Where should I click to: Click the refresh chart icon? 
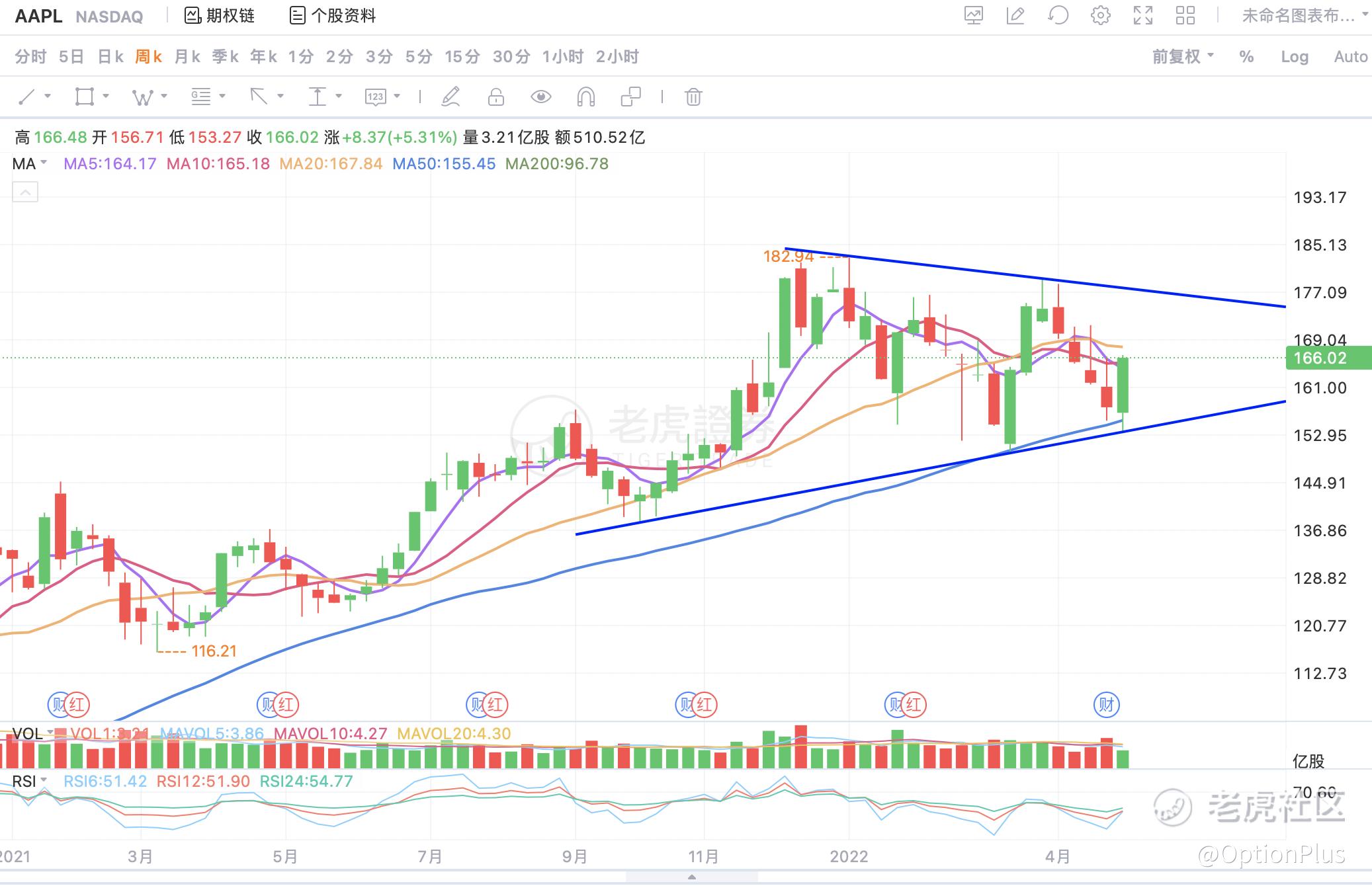pos(1058,16)
